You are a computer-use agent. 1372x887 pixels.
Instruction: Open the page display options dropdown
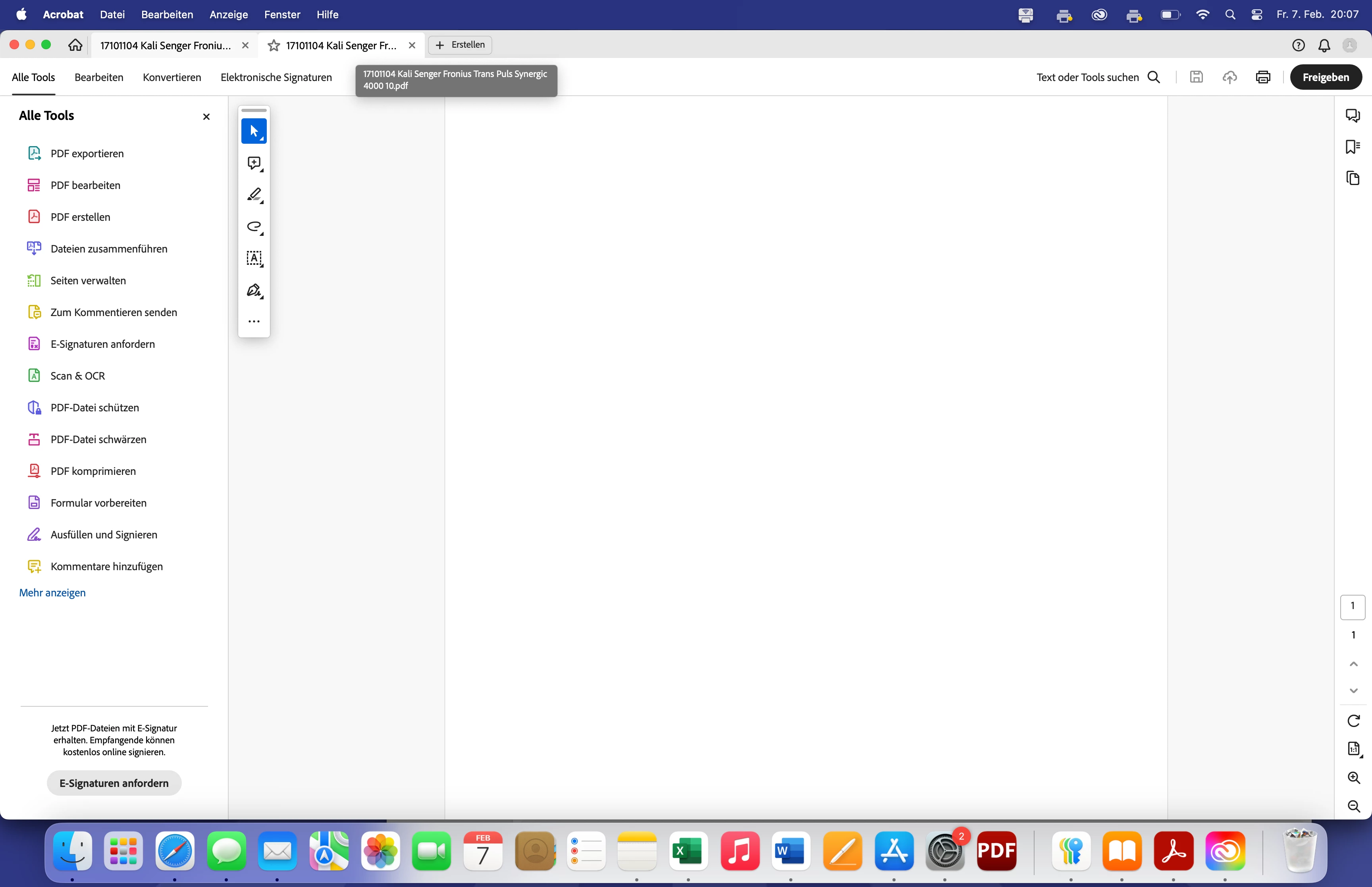point(1353,749)
